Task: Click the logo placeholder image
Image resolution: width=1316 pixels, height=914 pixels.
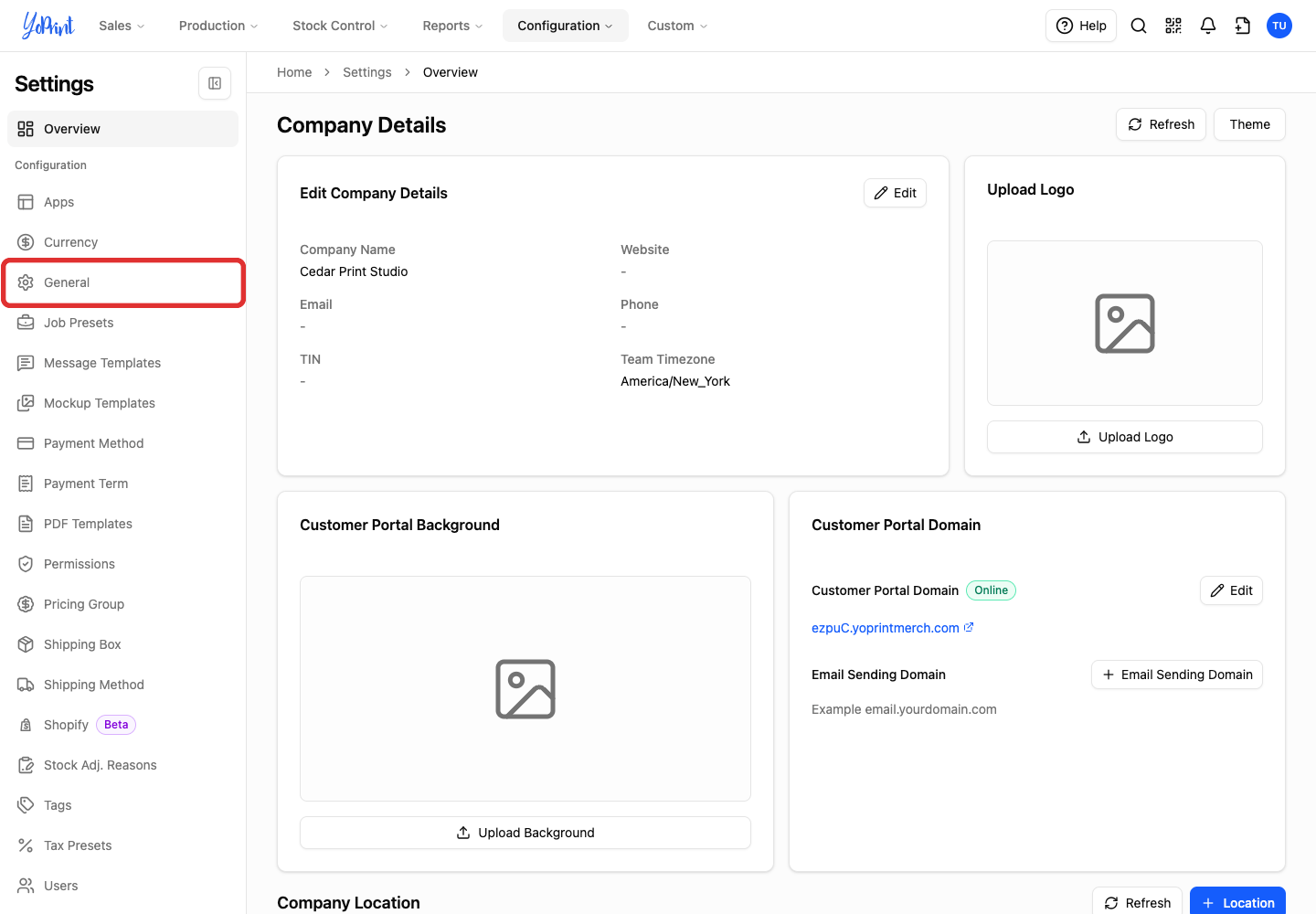Action: (1125, 324)
